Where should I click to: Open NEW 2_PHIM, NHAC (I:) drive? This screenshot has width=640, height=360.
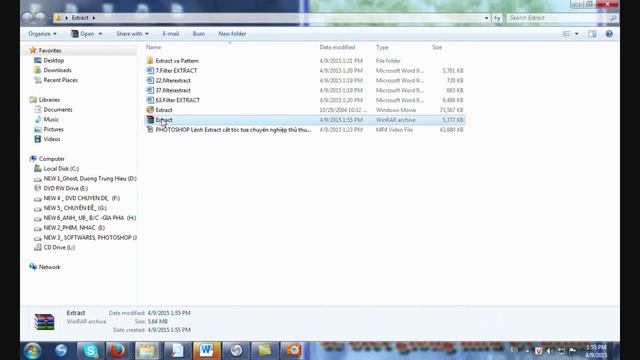pyautogui.click(x=74, y=228)
